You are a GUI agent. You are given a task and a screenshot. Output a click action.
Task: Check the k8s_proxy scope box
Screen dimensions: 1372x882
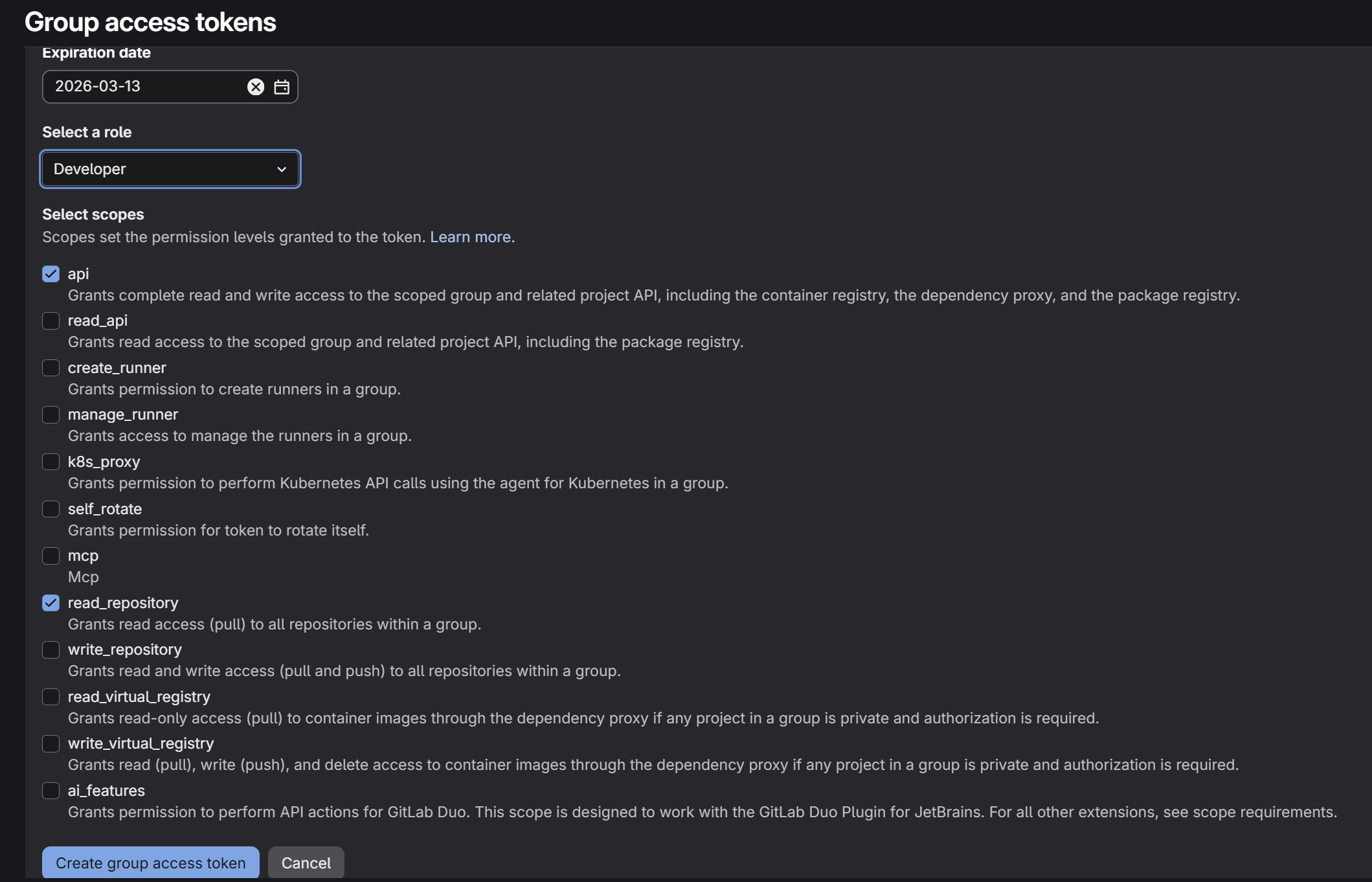point(51,462)
